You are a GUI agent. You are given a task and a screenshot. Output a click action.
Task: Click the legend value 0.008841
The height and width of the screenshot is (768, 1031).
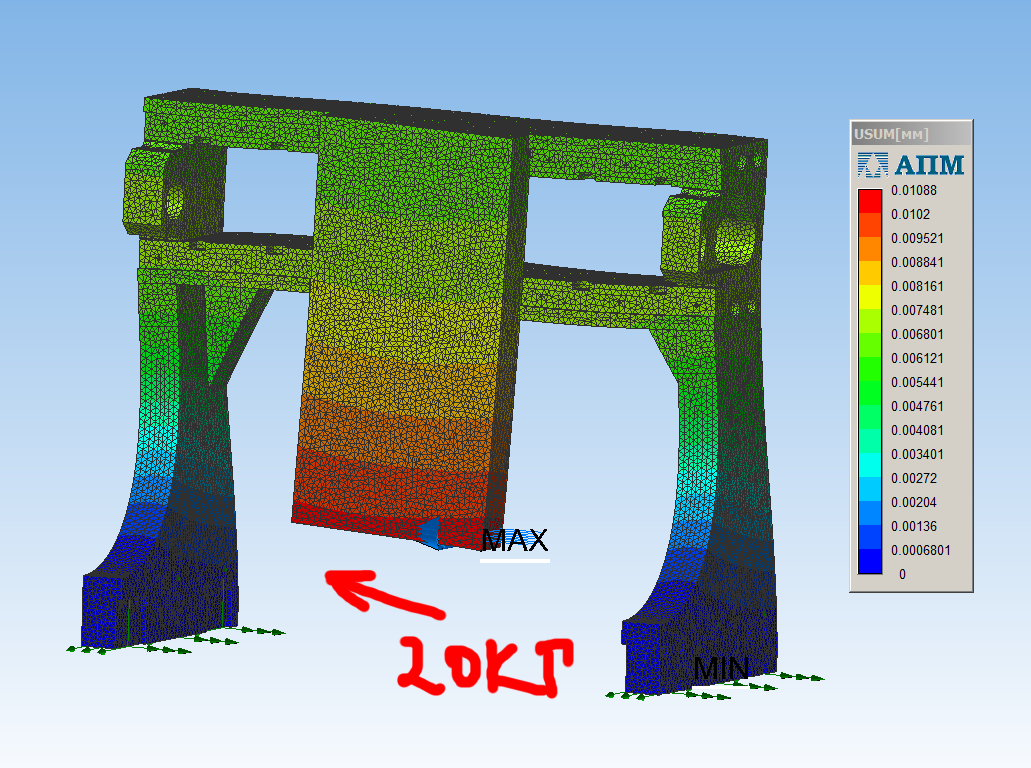(x=917, y=262)
